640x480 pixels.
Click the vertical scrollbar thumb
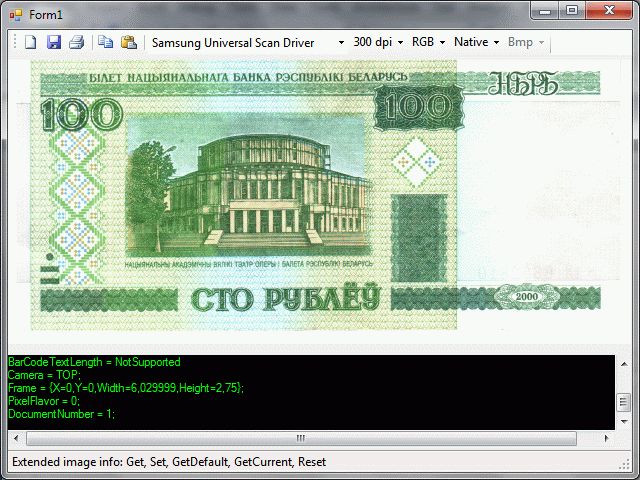click(x=624, y=402)
